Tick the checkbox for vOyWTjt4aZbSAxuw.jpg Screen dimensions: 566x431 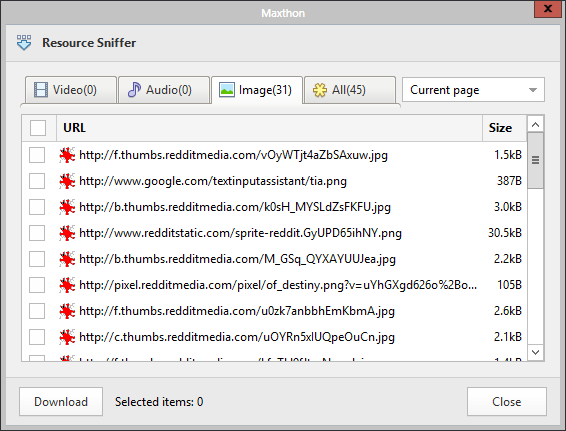coord(37,155)
